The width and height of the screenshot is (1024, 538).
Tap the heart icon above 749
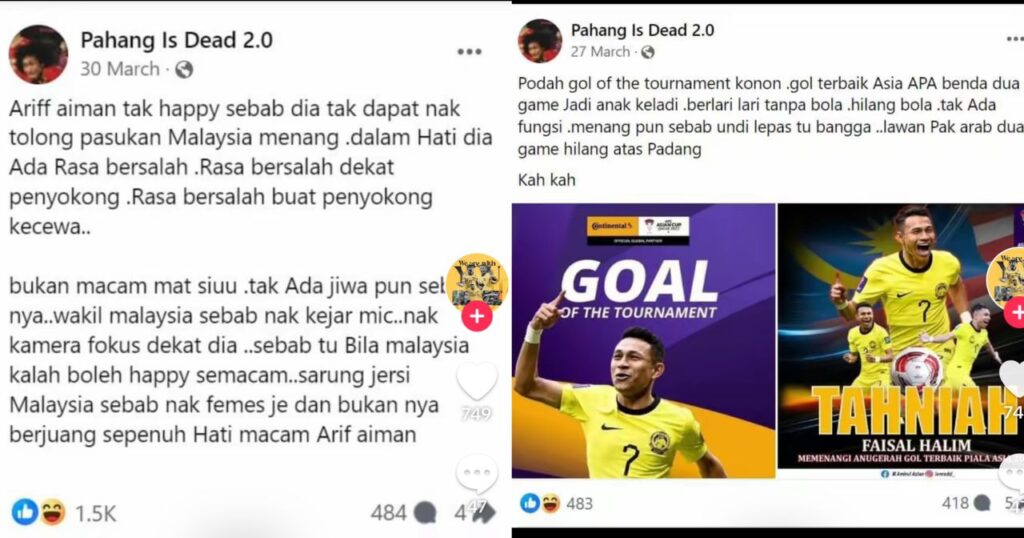[x=477, y=379]
